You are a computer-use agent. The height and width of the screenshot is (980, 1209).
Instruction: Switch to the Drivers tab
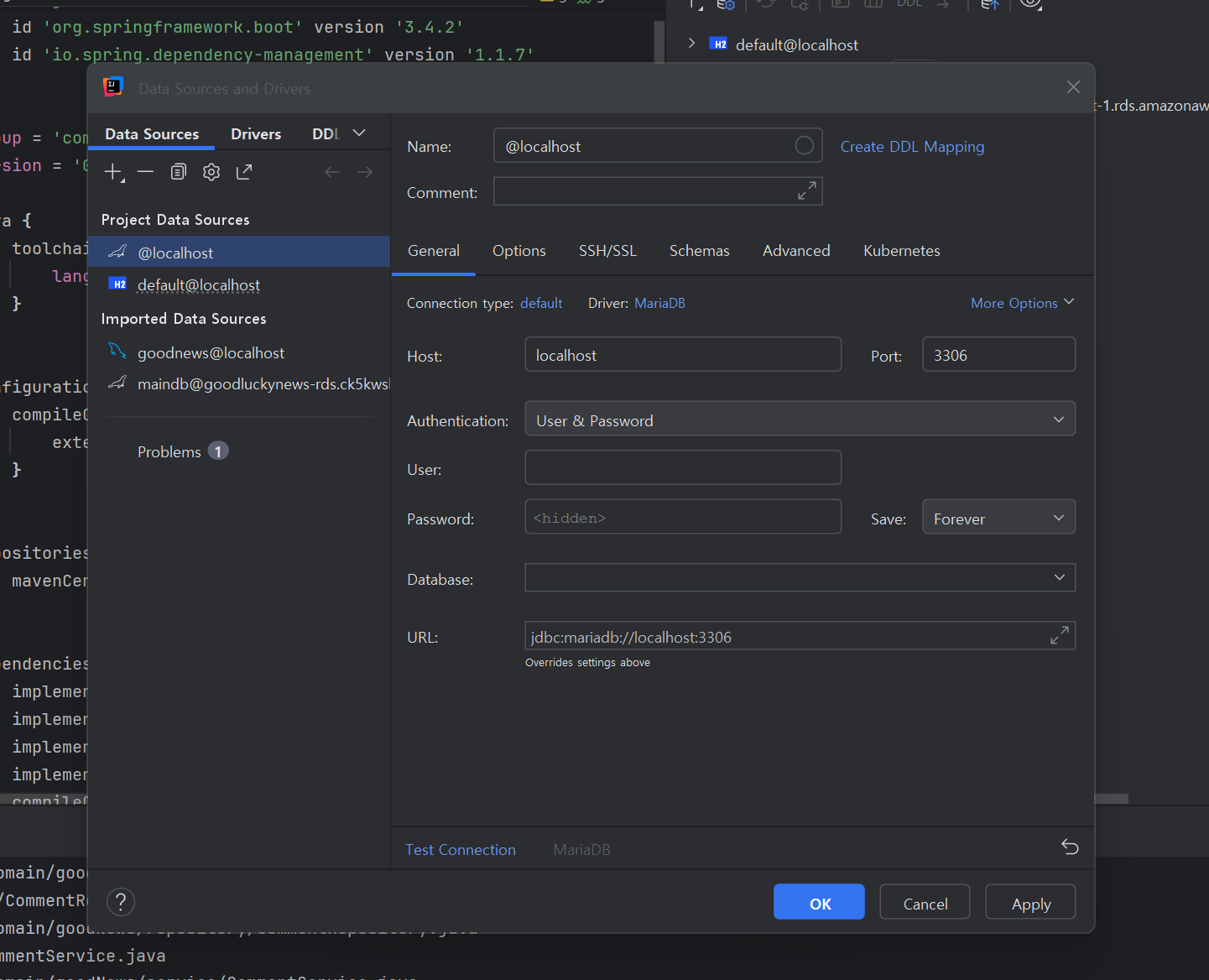[256, 134]
